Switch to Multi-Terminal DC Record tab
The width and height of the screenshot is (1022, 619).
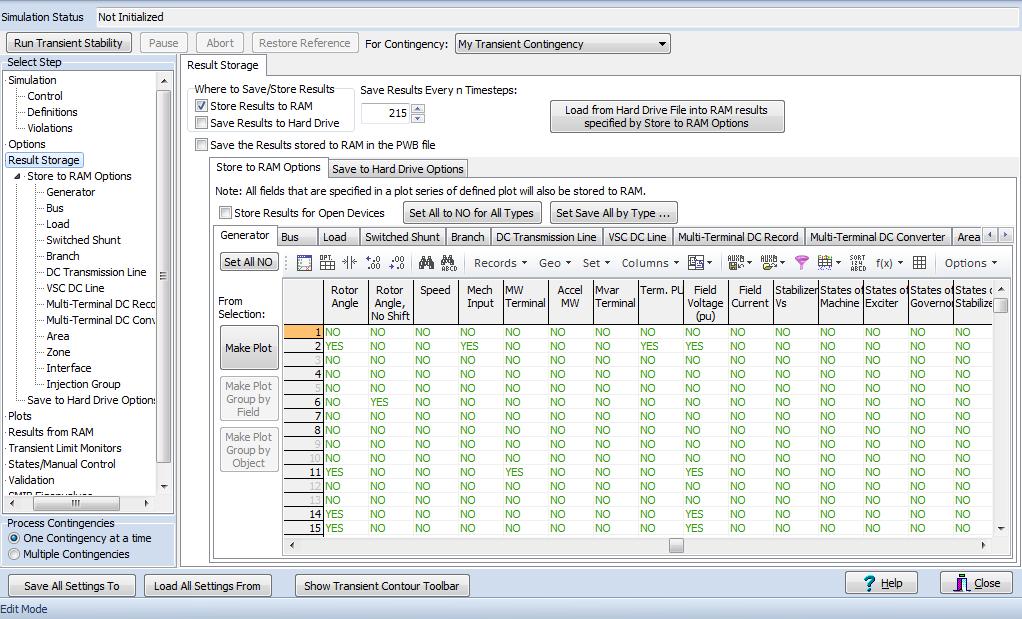click(x=738, y=237)
